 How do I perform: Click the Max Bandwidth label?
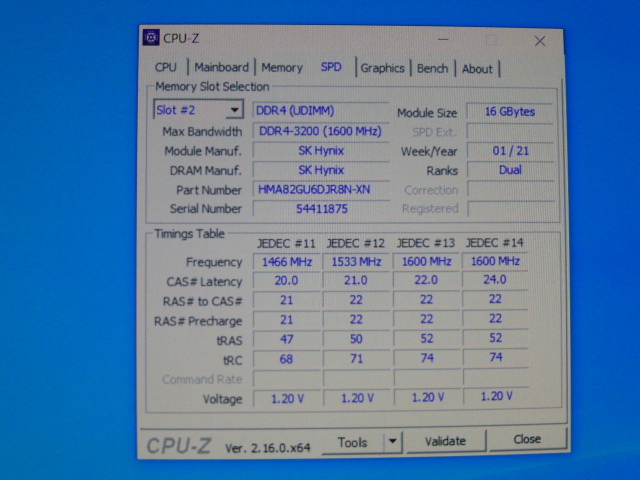pyautogui.click(x=202, y=132)
